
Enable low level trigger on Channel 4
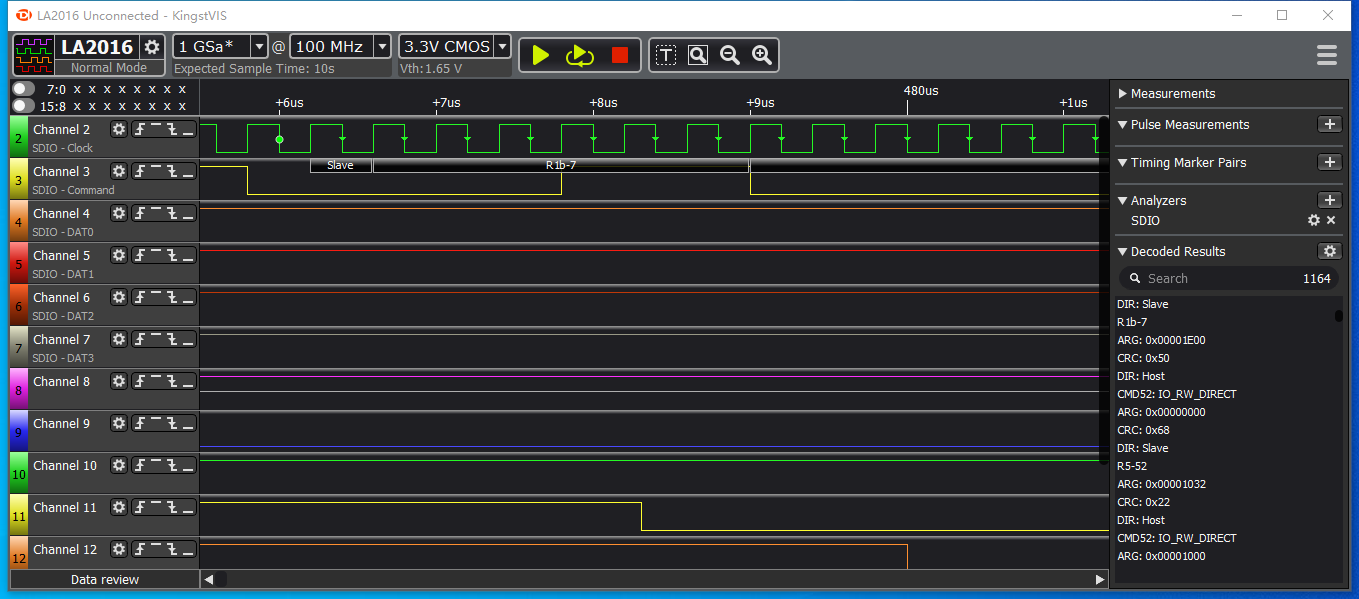point(186,213)
